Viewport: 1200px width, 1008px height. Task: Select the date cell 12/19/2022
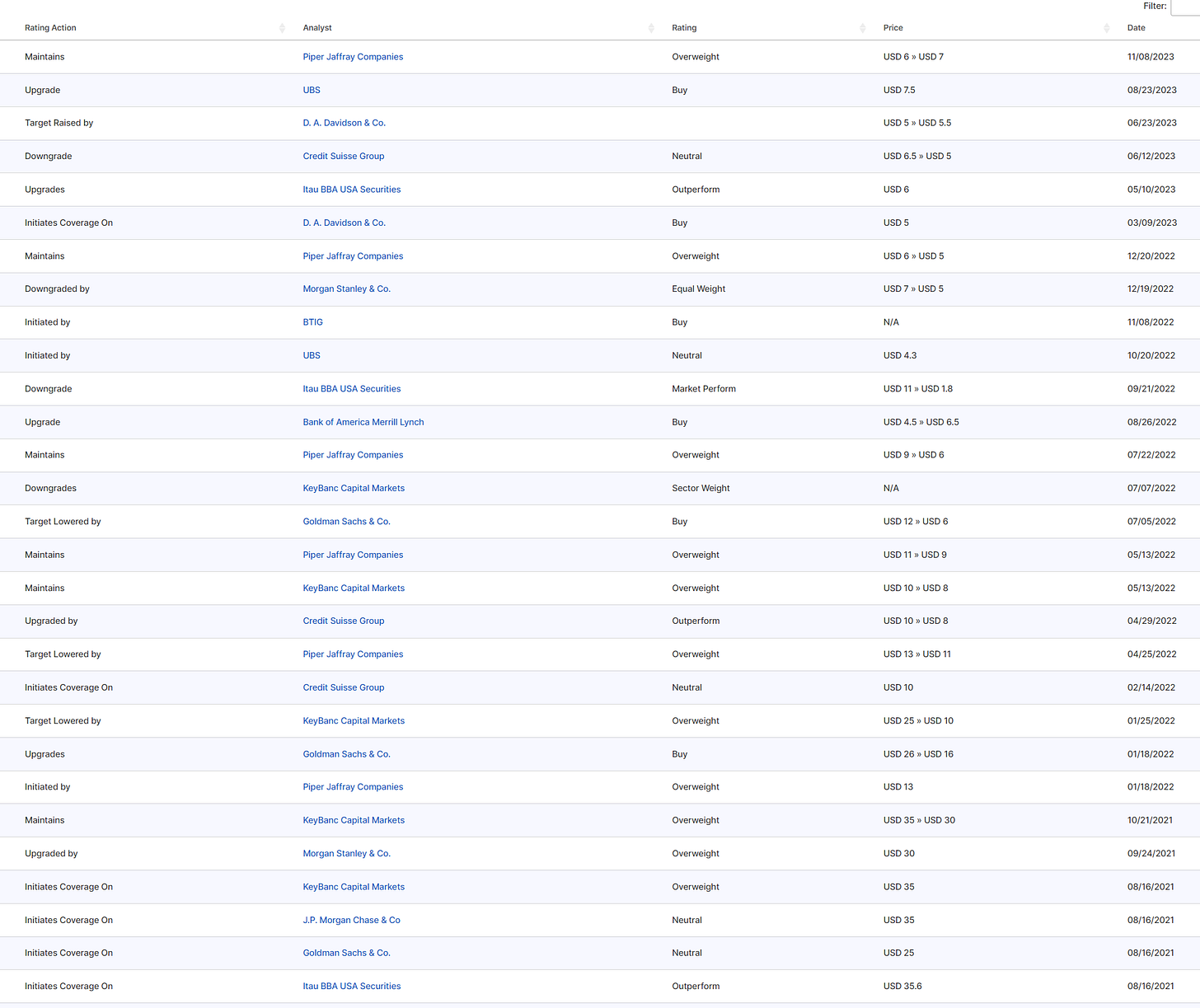[x=1151, y=288]
